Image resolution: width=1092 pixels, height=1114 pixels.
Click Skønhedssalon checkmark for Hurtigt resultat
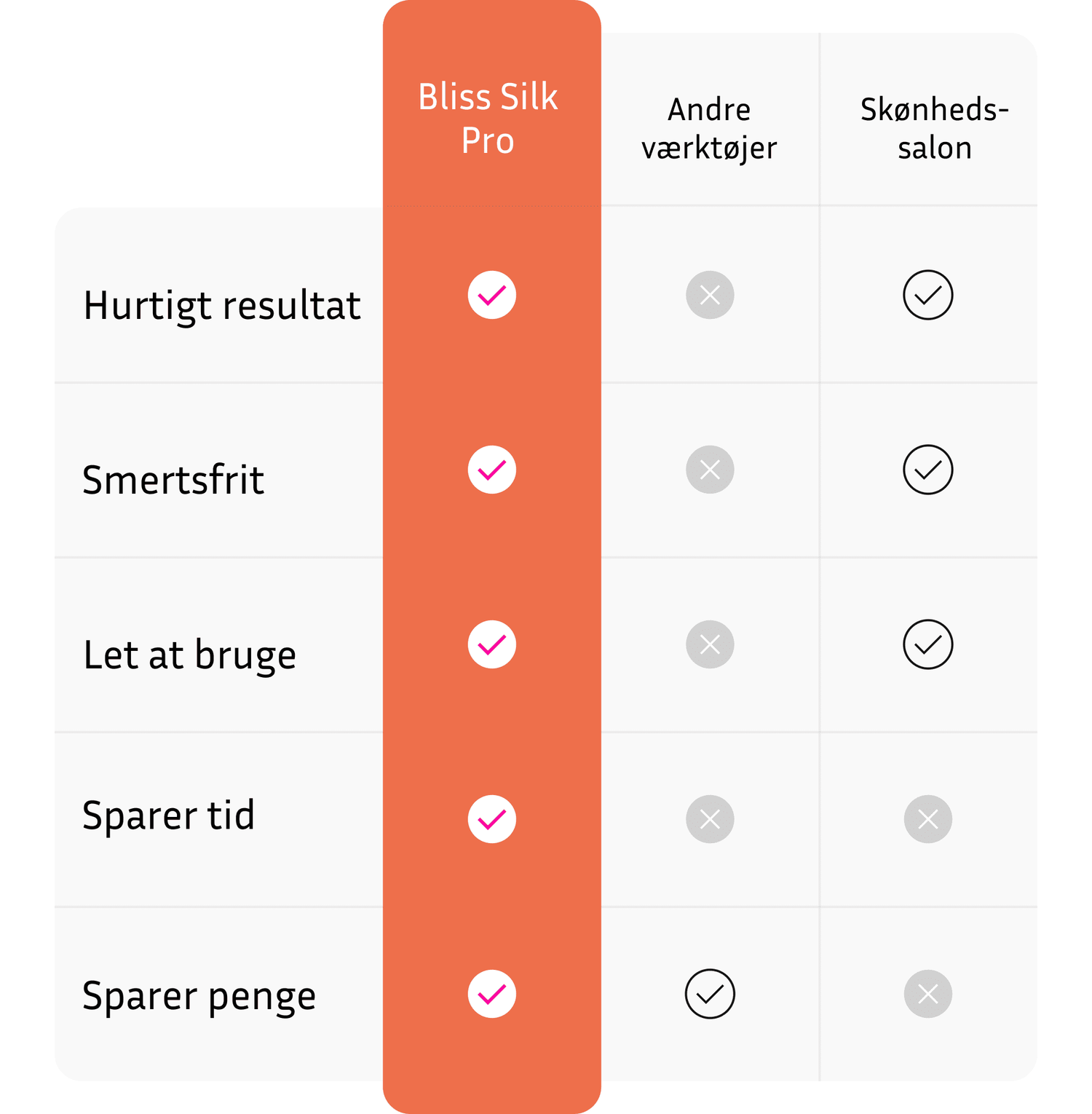pos(928,295)
